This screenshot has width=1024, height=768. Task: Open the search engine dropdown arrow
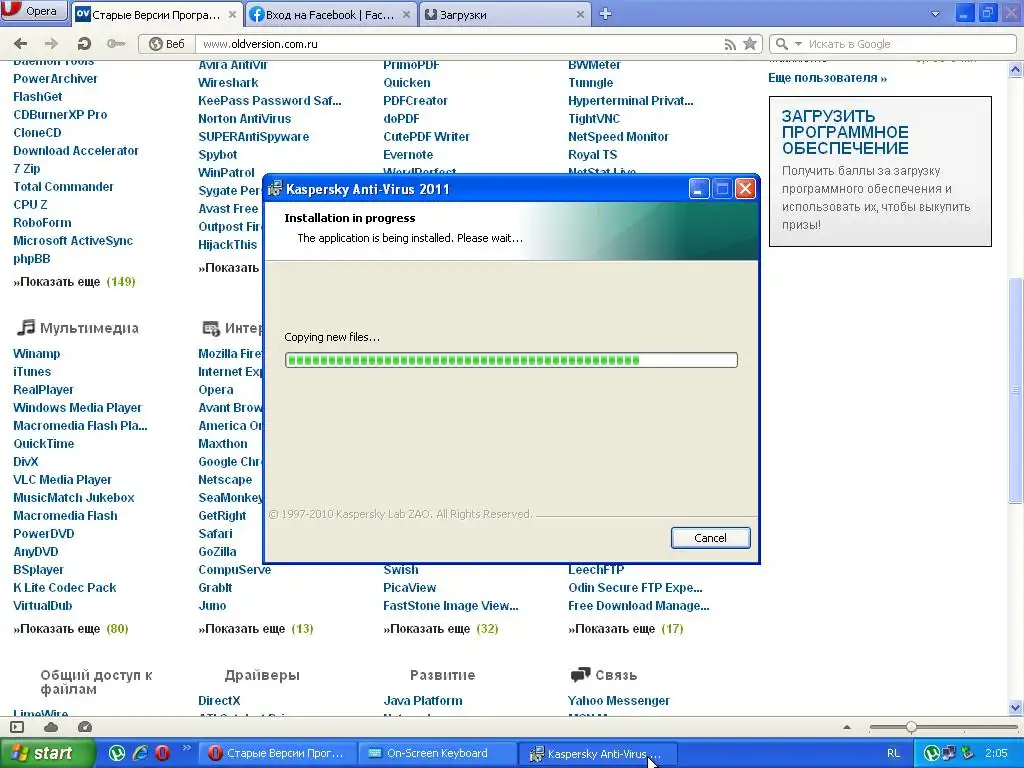(x=798, y=44)
